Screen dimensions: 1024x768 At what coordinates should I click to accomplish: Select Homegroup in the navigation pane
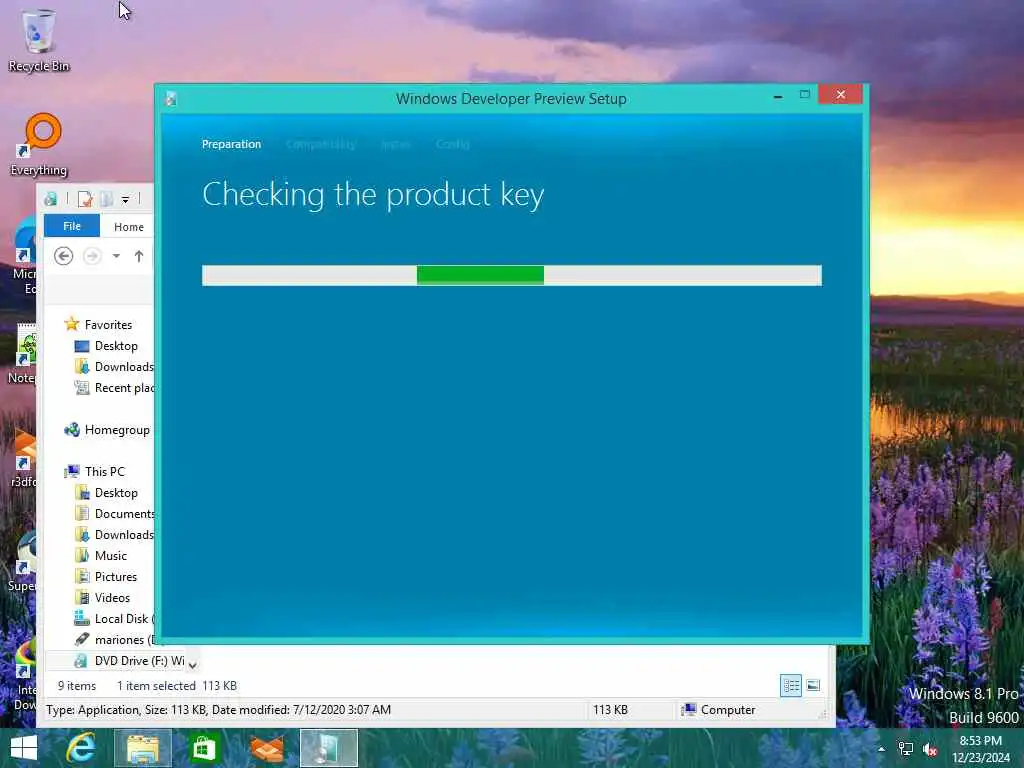[x=107, y=430]
